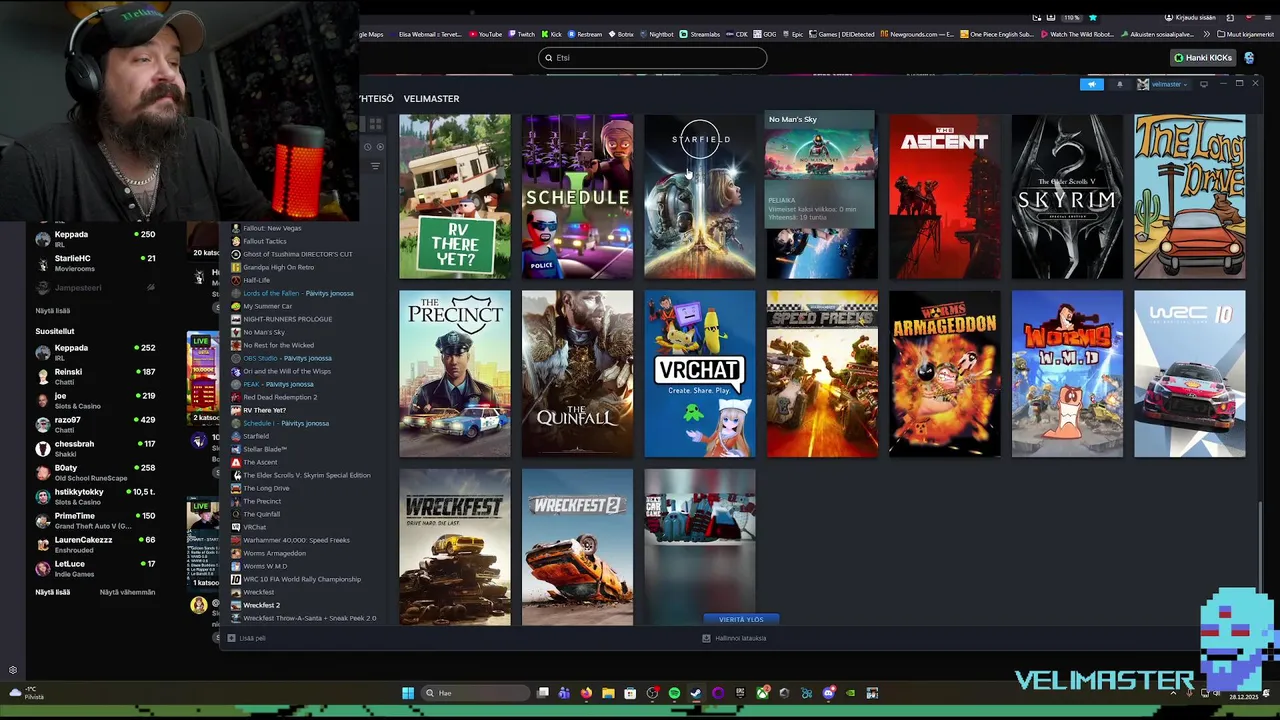Click the Steam library grid view icon
The height and width of the screenshot is (720, 1280).
(375, 124)
